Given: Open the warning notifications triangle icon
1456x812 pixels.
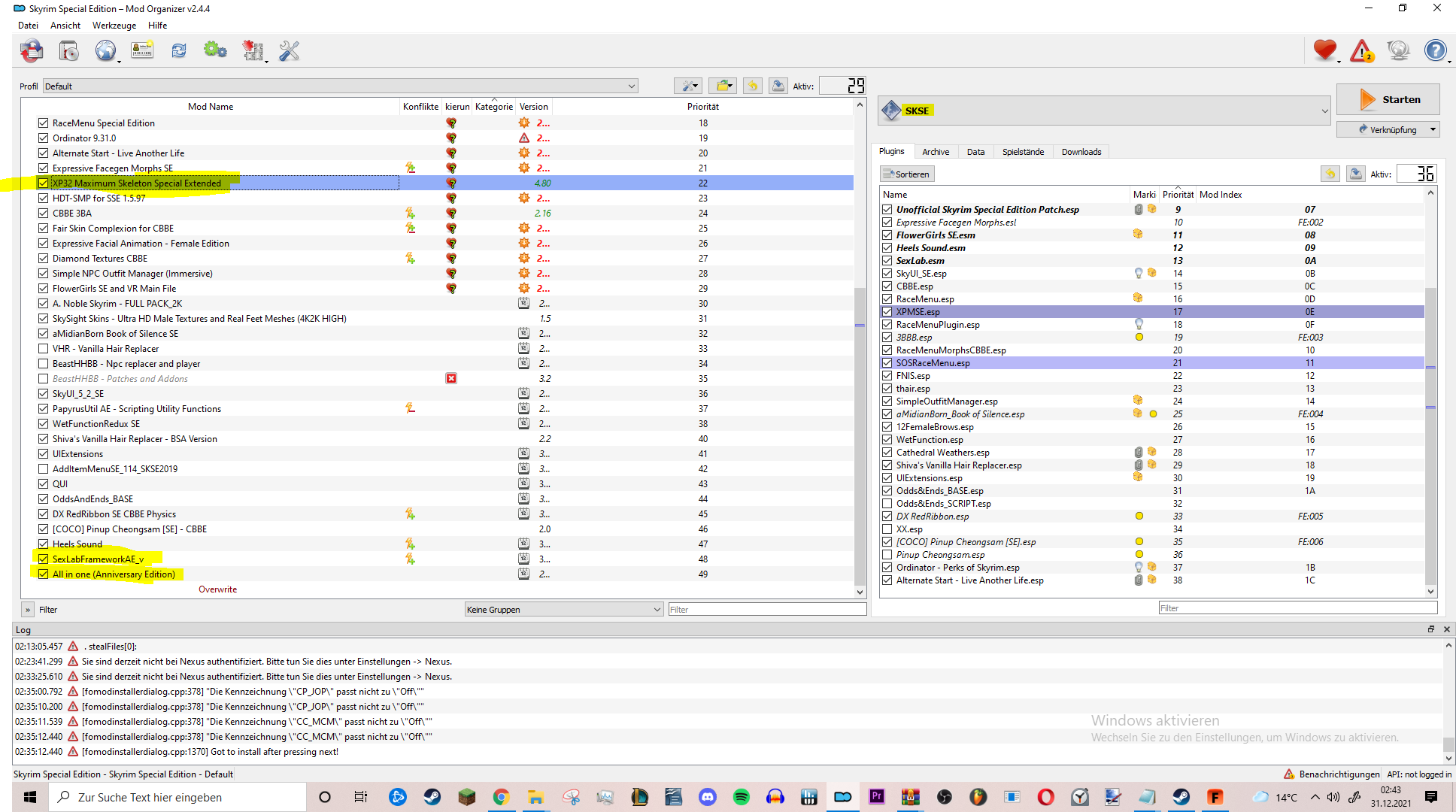Looking at the screenshot, I should pyautogui.click(x=1362, y=51).
